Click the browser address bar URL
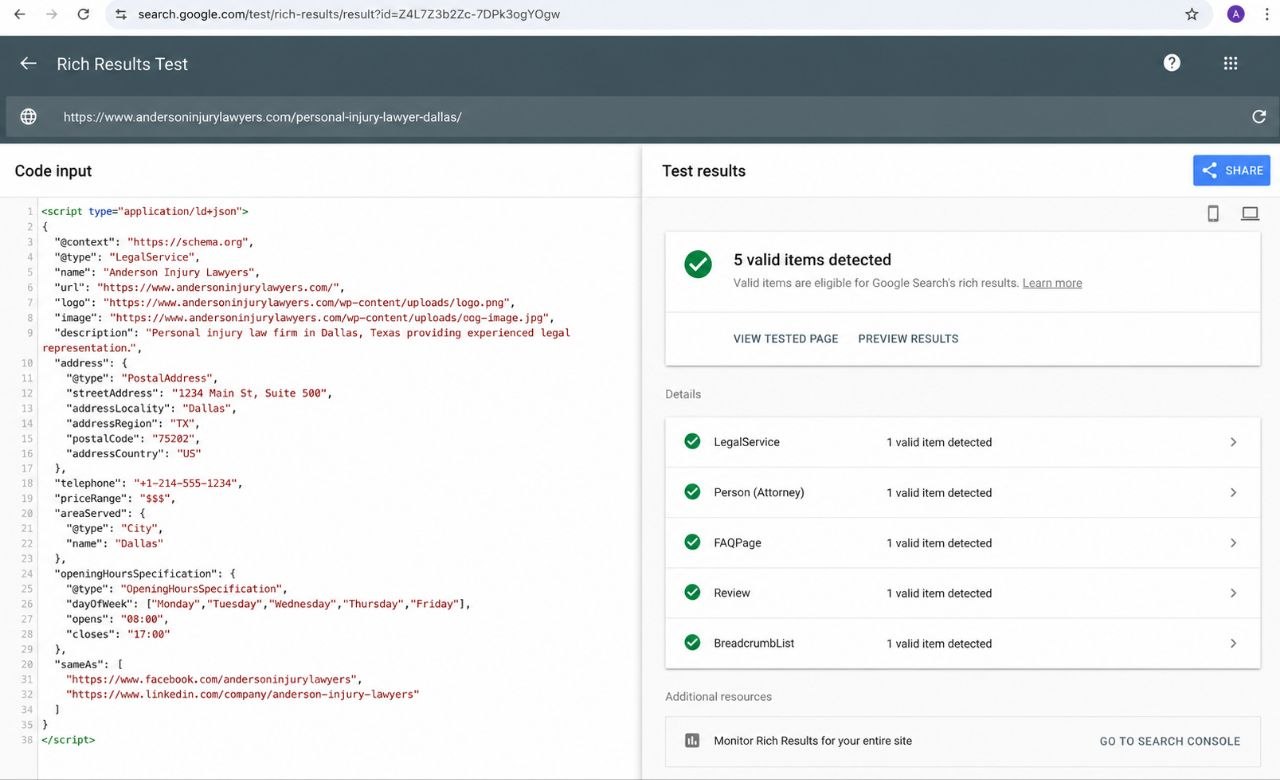 pos(349,15)
